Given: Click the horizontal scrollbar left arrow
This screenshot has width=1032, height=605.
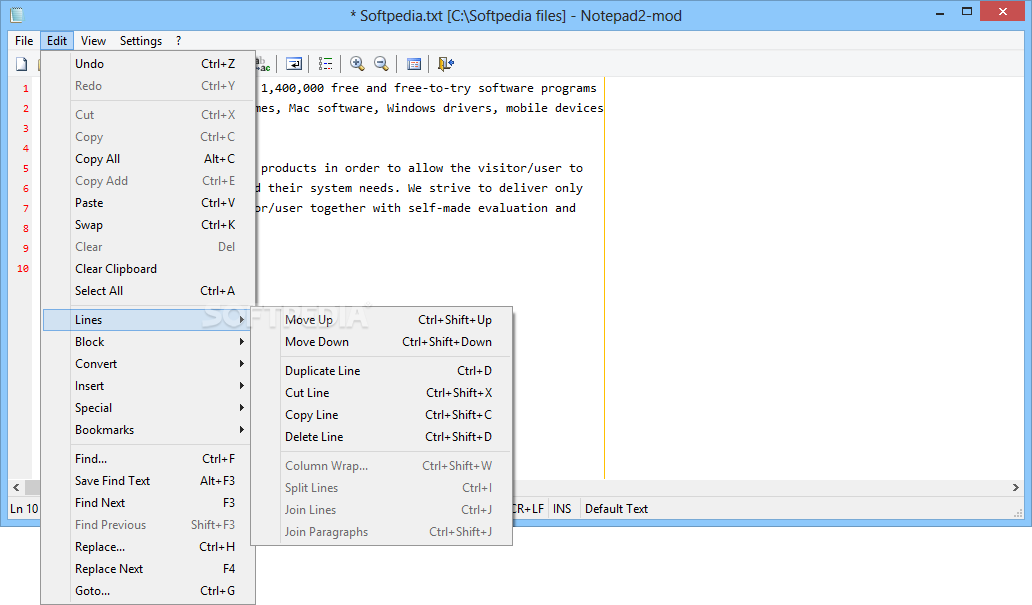Looking at the screenshot, I should point(16,488).
